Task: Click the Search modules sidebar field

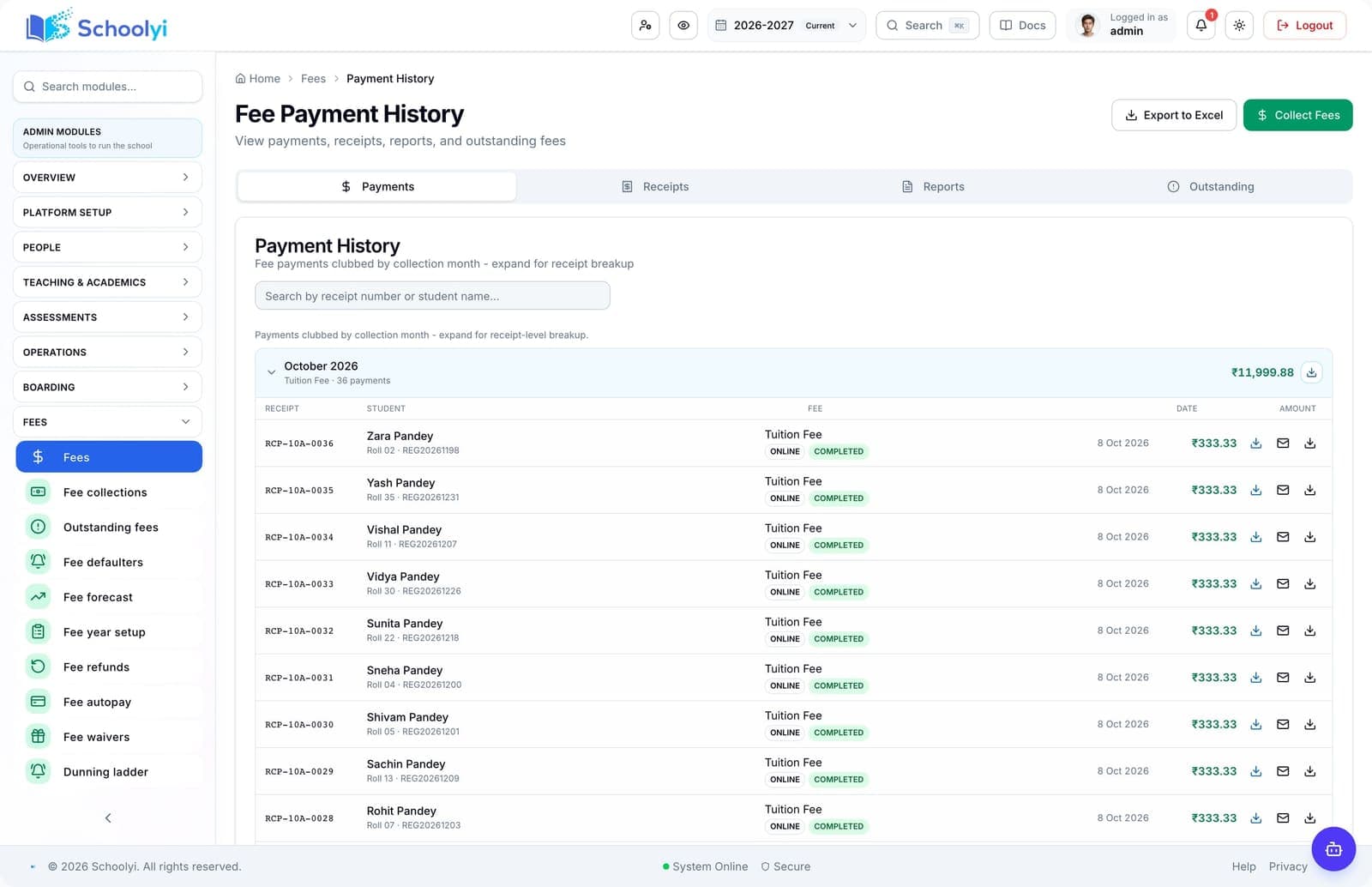Action: click(107, 87)
